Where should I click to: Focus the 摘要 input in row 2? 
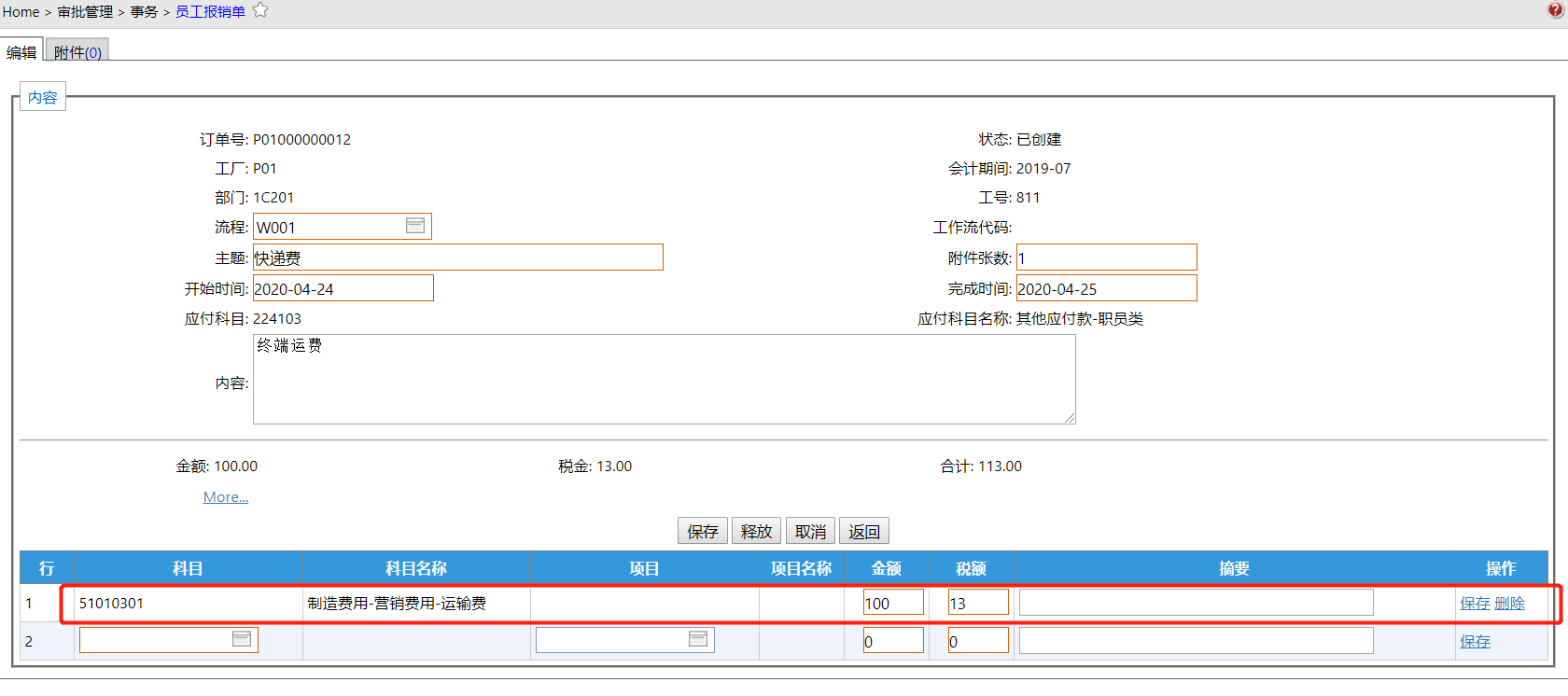[x=1197, y=640]
